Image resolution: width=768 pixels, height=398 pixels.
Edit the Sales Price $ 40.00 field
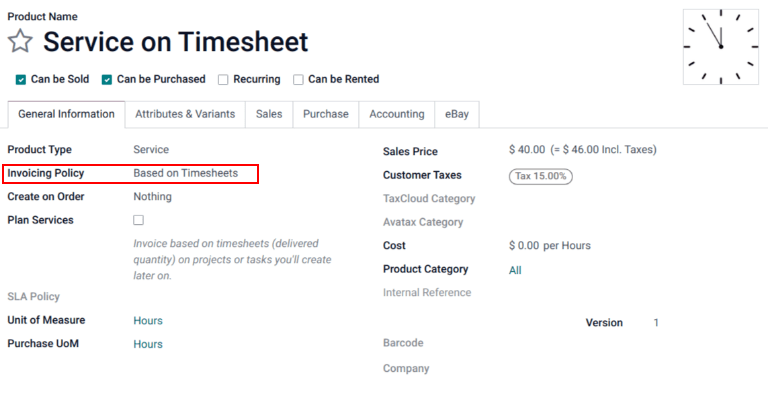pos(527,149)
